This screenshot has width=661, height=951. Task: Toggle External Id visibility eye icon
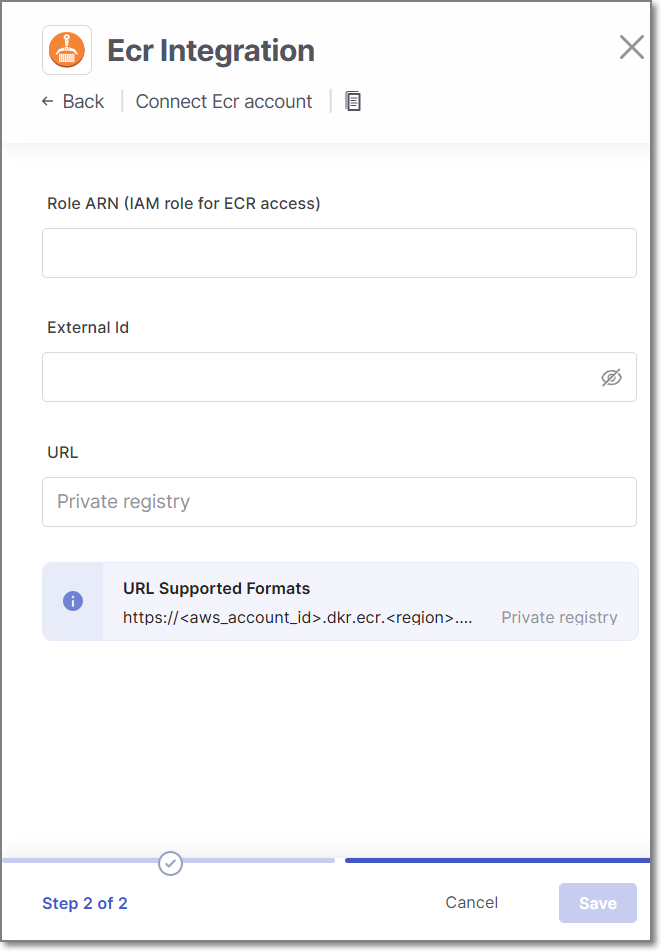click(611, 377)
